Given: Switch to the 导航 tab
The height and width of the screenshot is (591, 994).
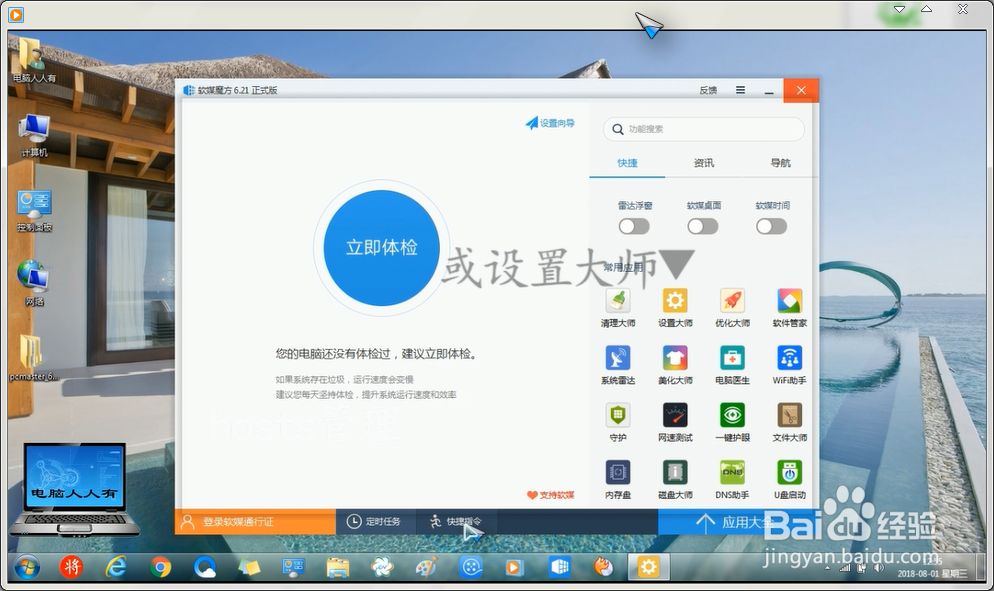Looking at the screenshot, I should pyautogui.click(x=780, y=163).
